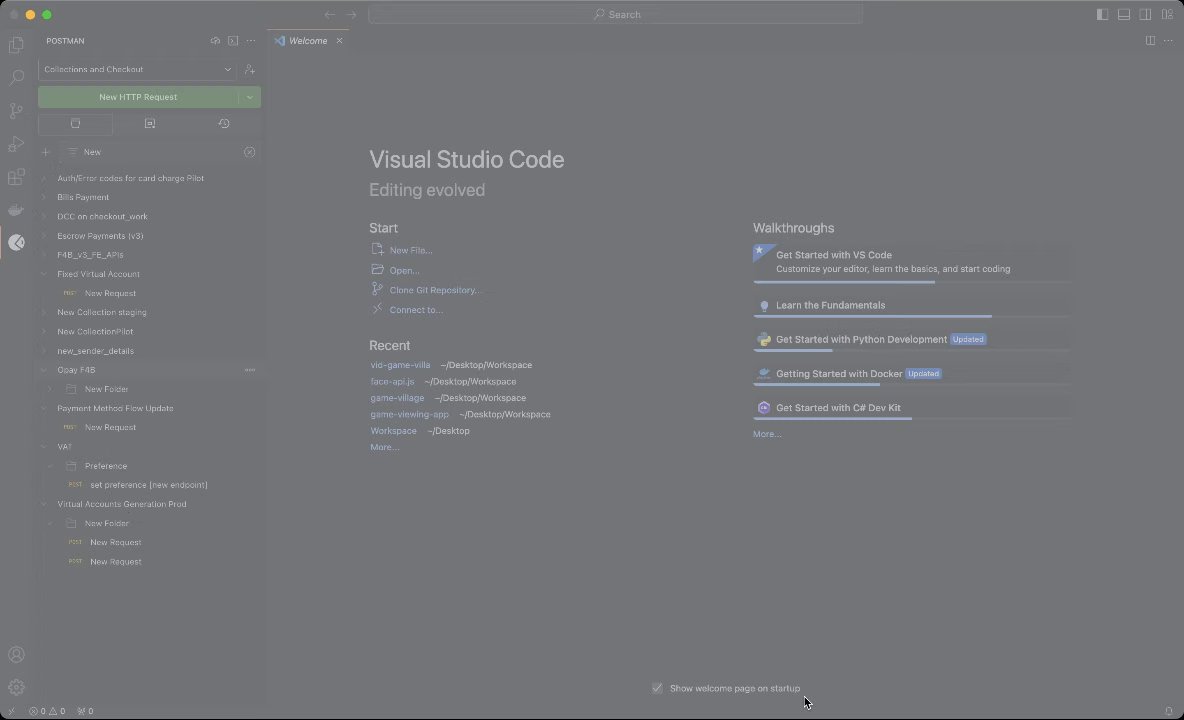
Task: Click the remote window icon in status bar
Action: [11, 711]
